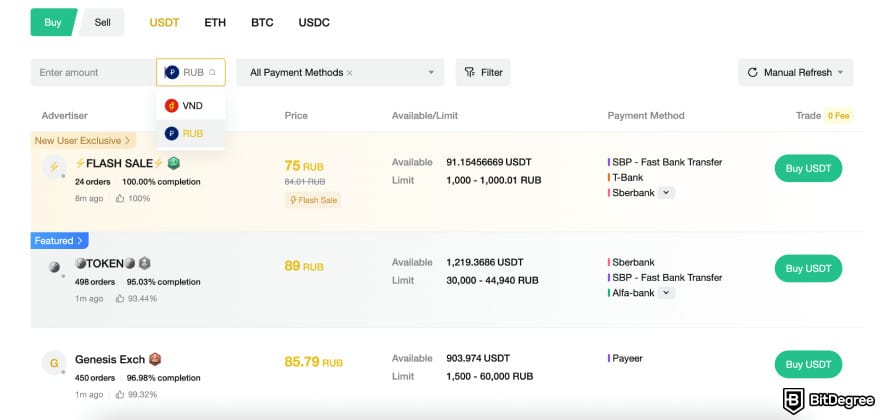Open Genesis Exch advertiser profile

pos(110,359)
